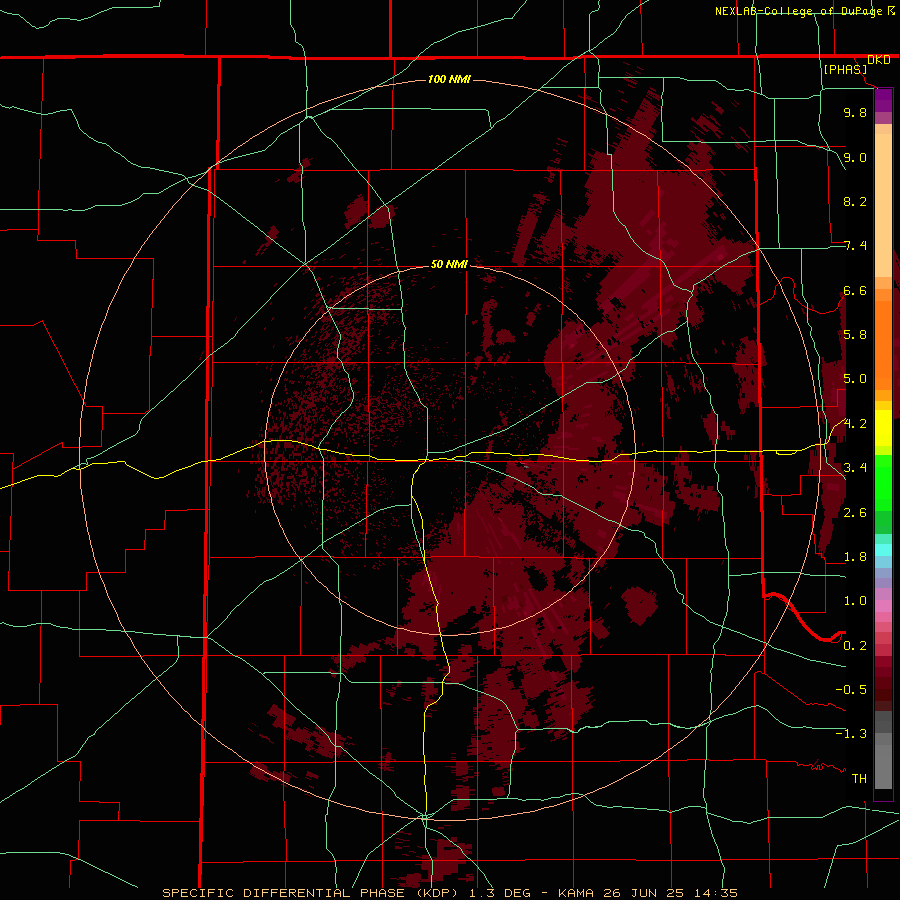Screen dimensions: 900x900
Task: Click the NEXLAB-College of DuPage watermark text
Action: click(x=798, y=11)
